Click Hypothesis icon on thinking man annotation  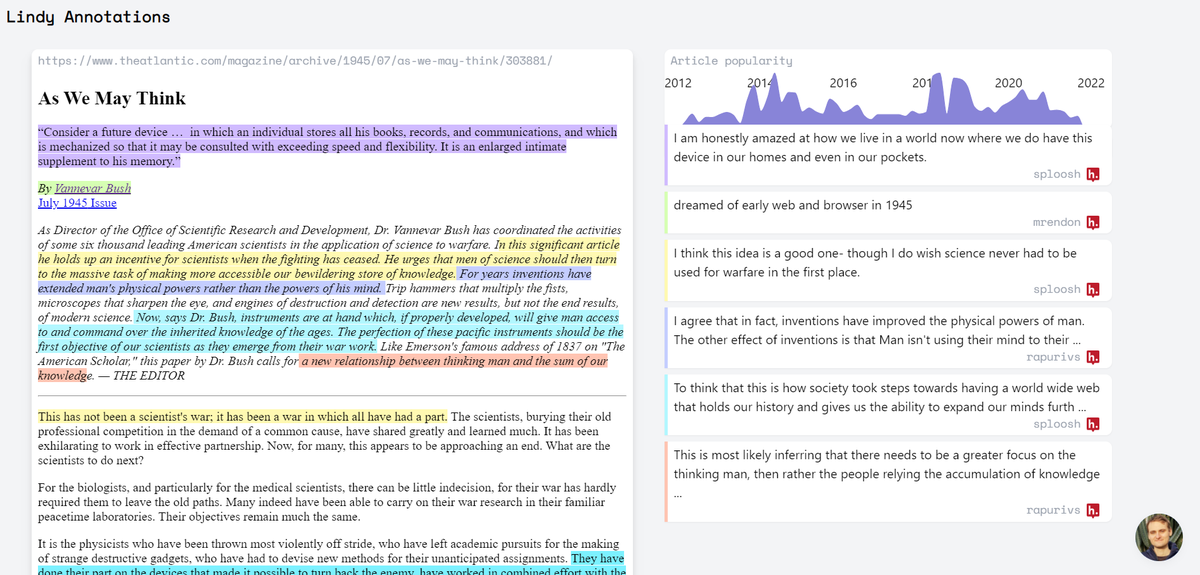(x=1093, y=510)
